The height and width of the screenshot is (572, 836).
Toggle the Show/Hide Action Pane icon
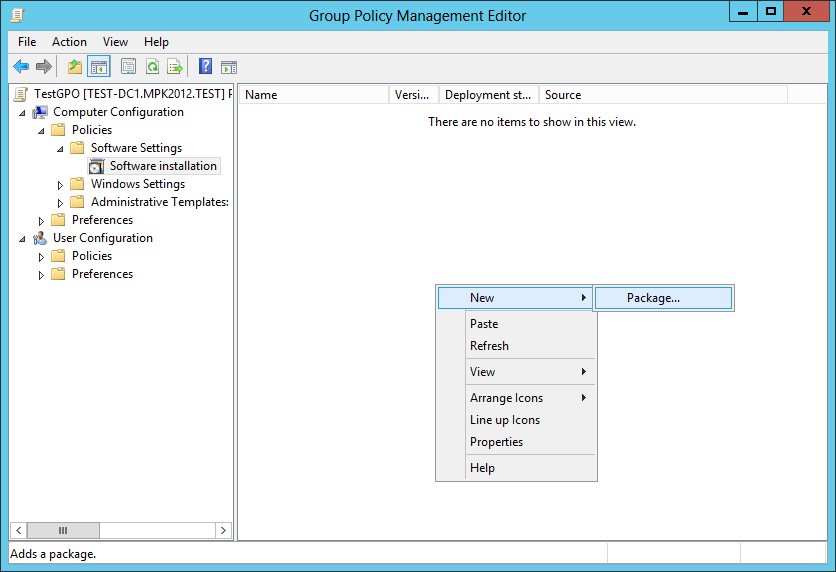[229, 67]
